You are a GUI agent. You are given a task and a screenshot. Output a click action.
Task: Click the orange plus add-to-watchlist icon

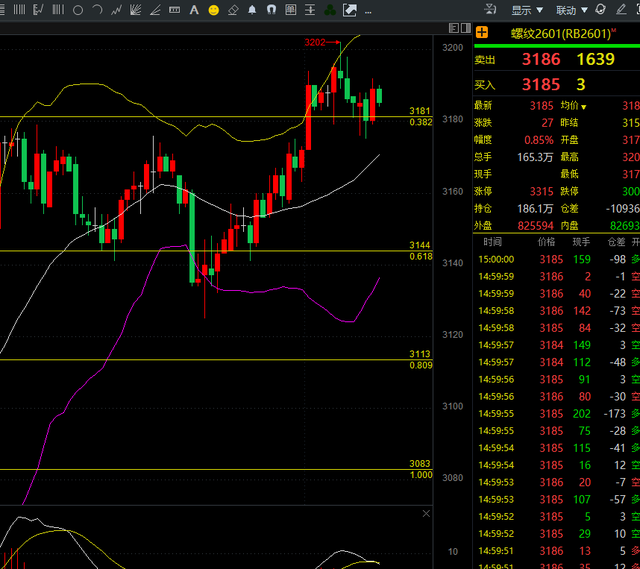coord(482,32)
